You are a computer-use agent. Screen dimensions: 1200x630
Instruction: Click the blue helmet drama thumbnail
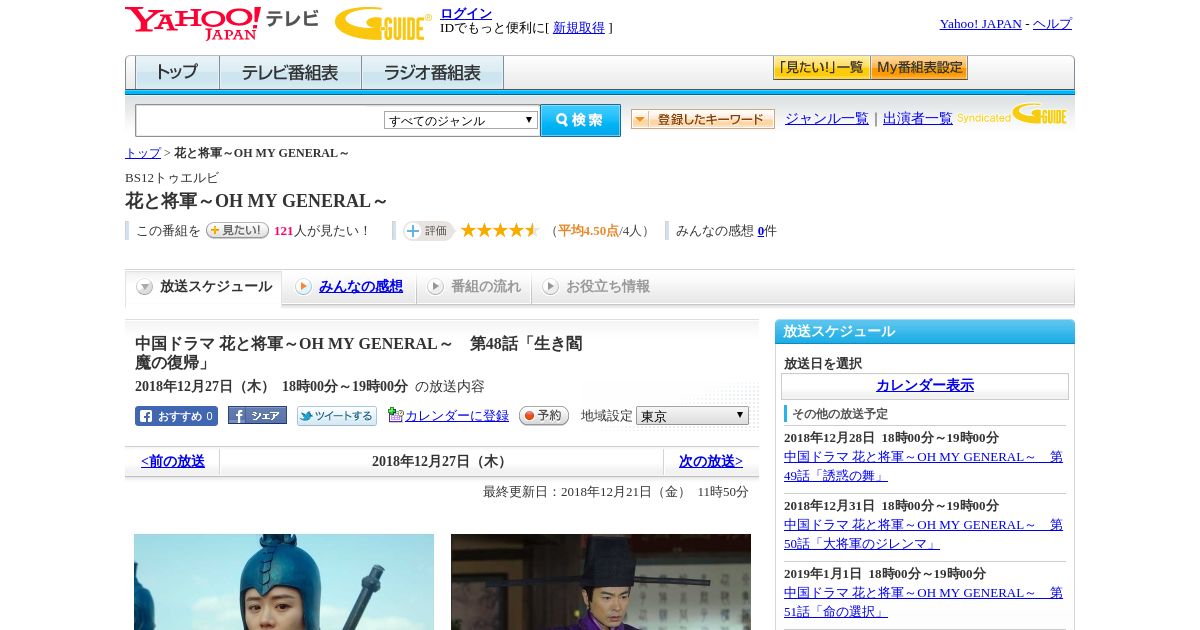[x=284, y=582]
